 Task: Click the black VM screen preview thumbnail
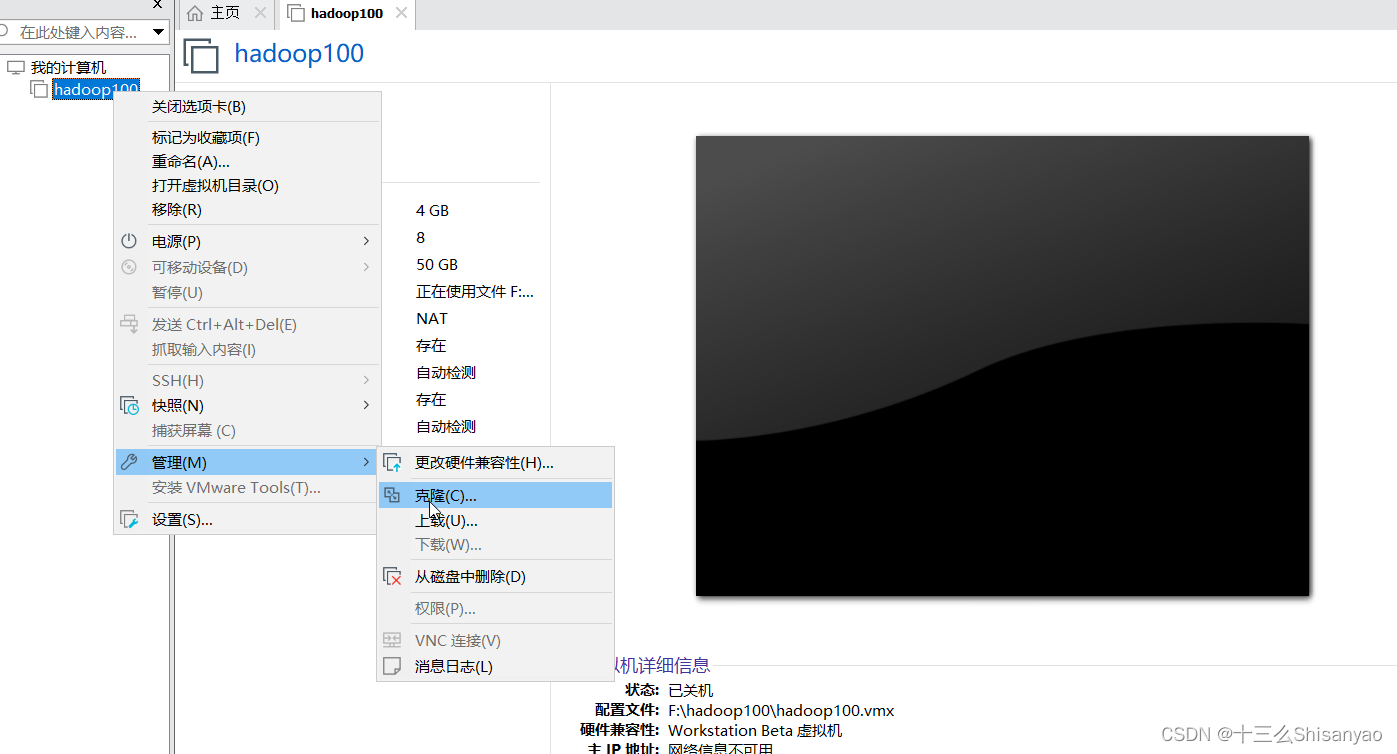click(1002, 366)
